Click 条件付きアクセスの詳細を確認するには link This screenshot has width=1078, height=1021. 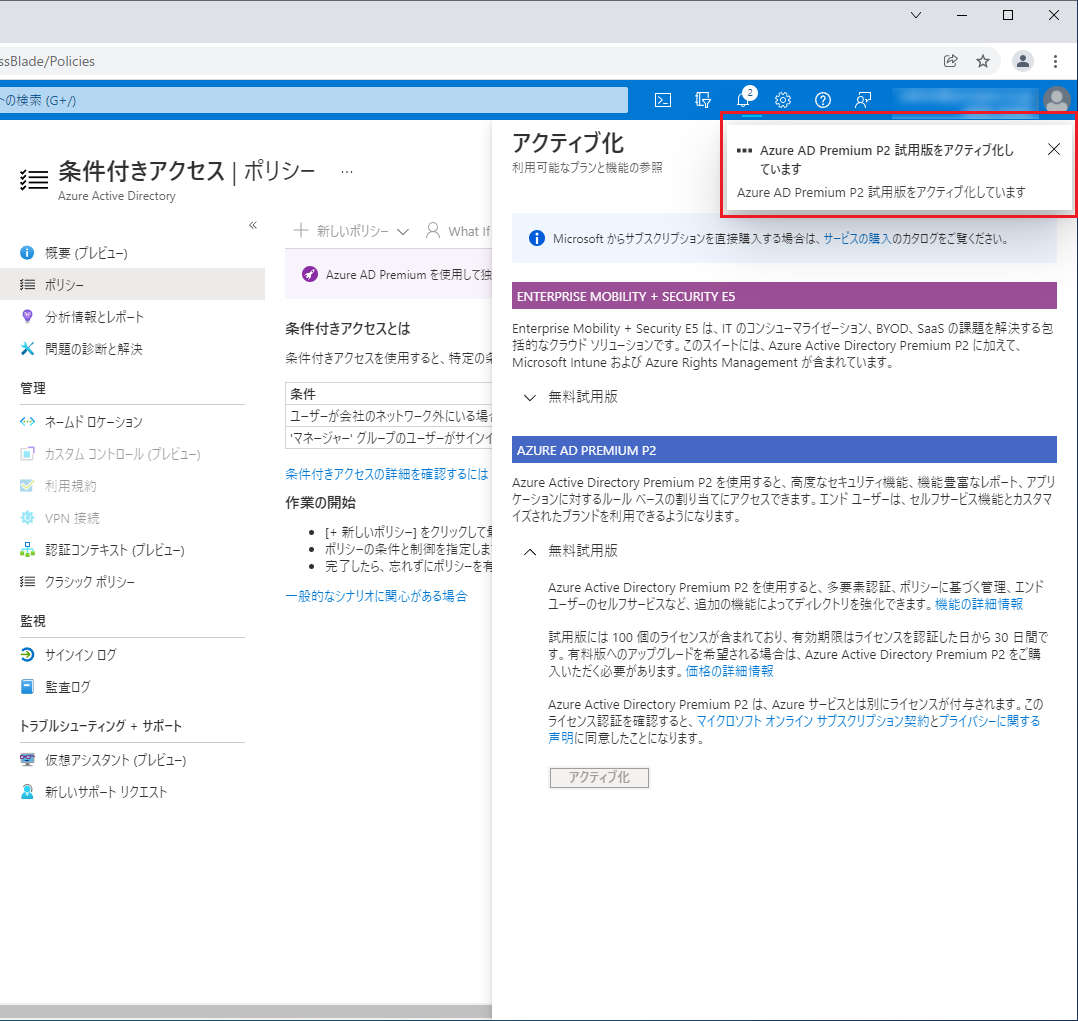(x=387, y=474)
